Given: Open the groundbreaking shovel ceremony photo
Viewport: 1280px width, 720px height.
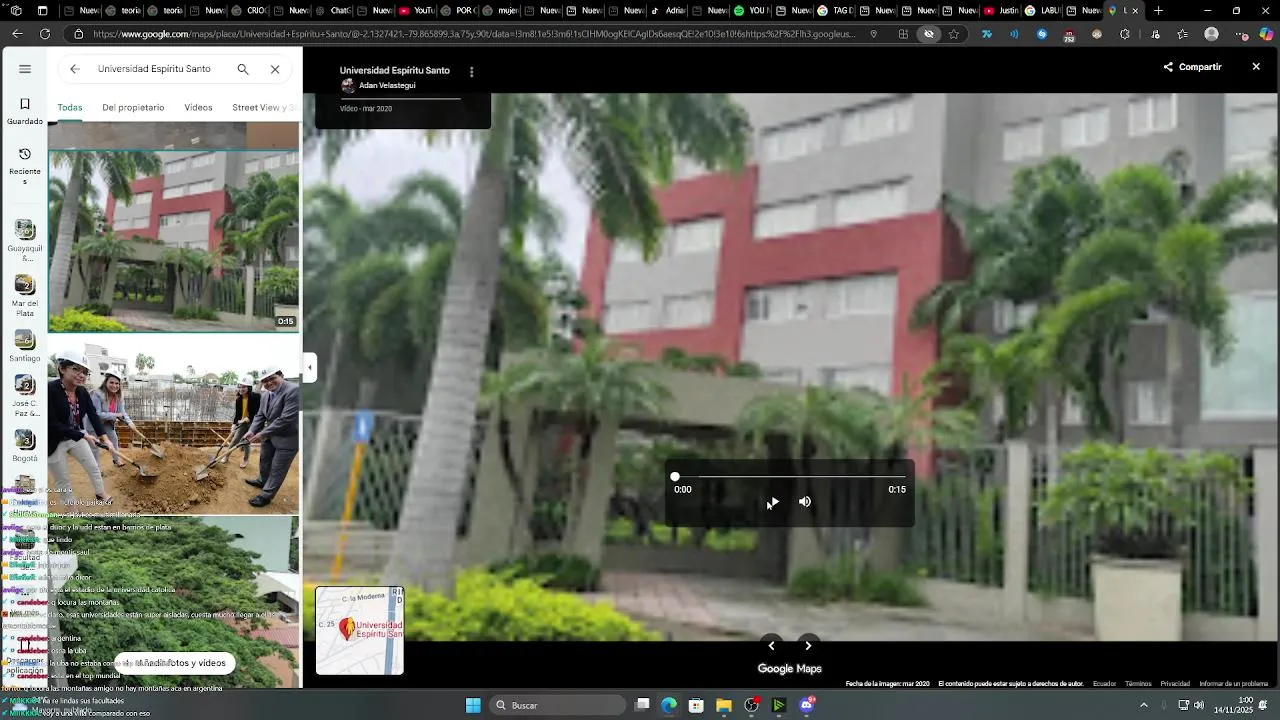Looking at the screenshot, I should click(x=174, y=425).
